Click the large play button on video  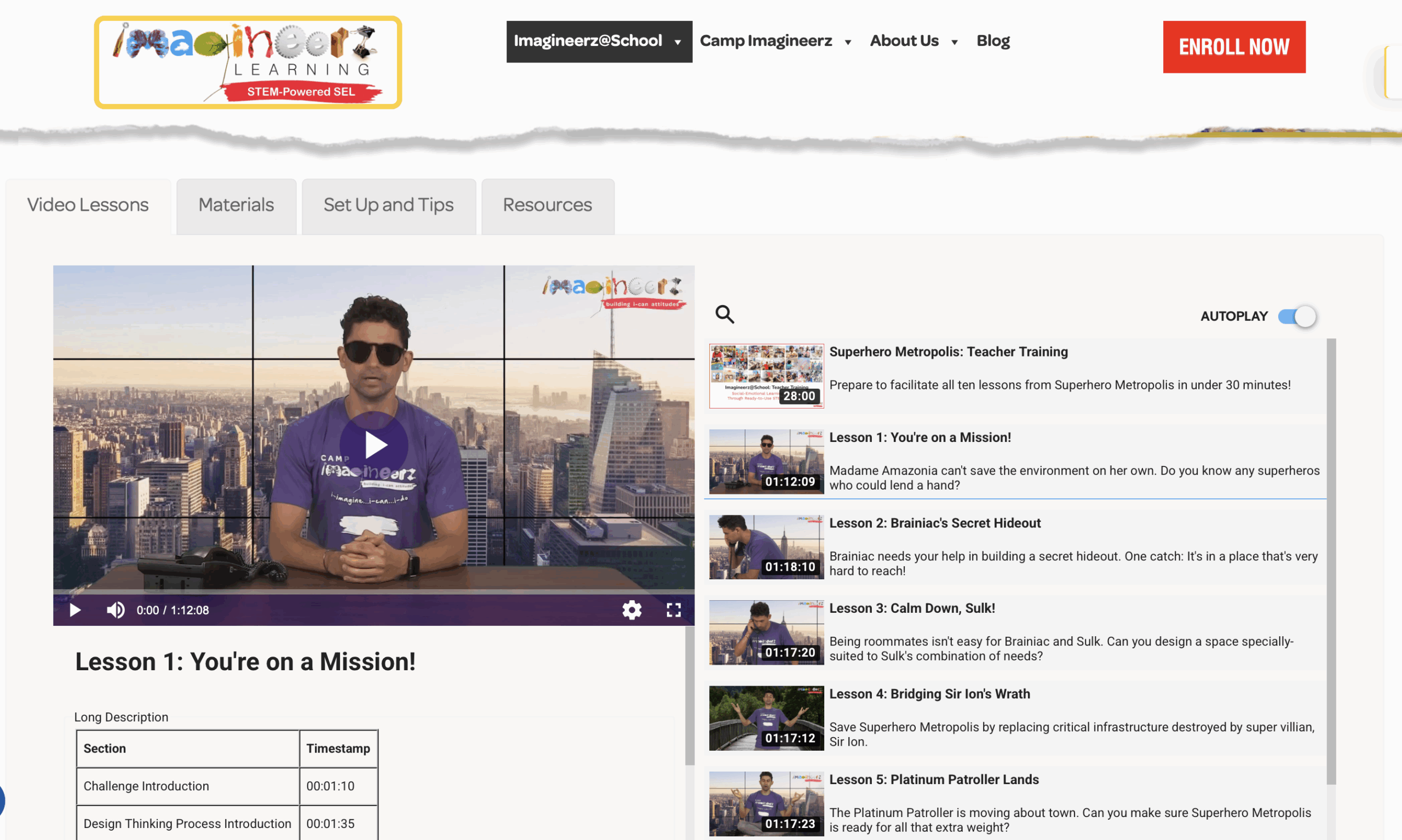374,445
